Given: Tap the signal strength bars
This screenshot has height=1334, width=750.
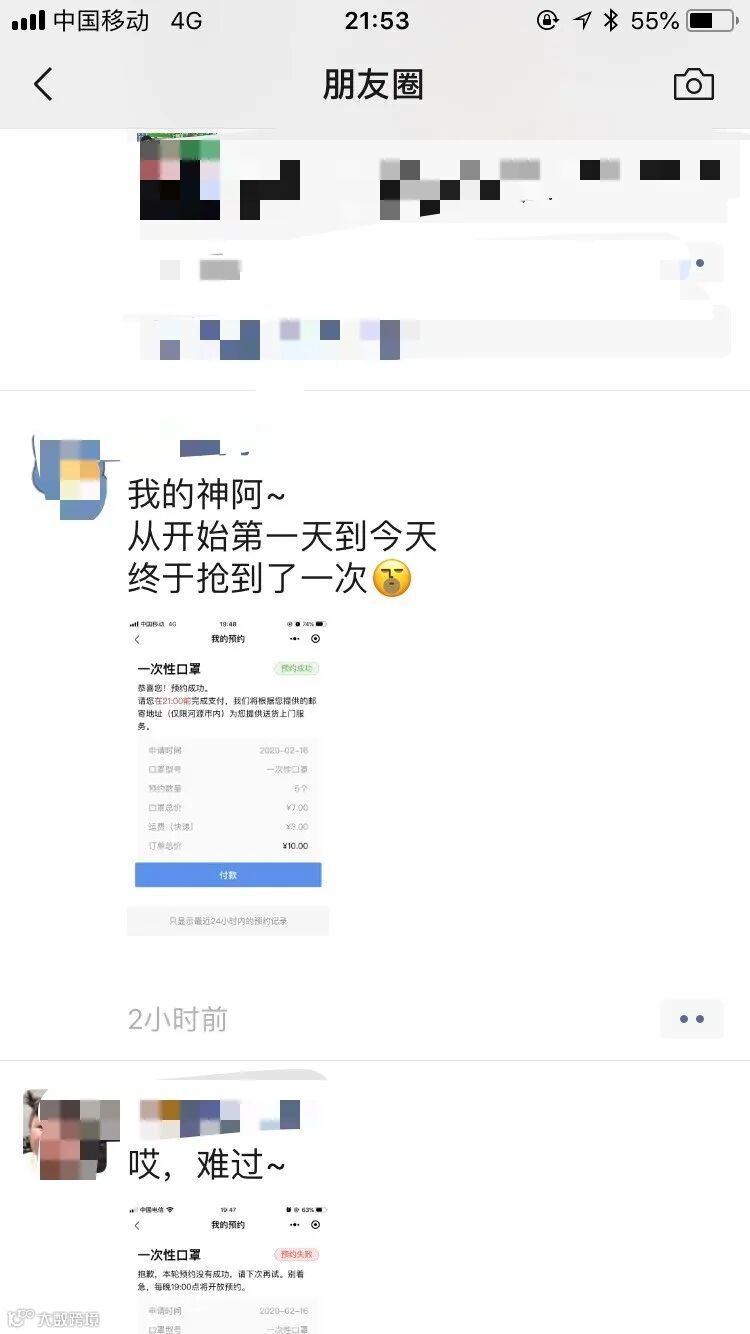Looking at the screenshot, I should tap(28, 21).
